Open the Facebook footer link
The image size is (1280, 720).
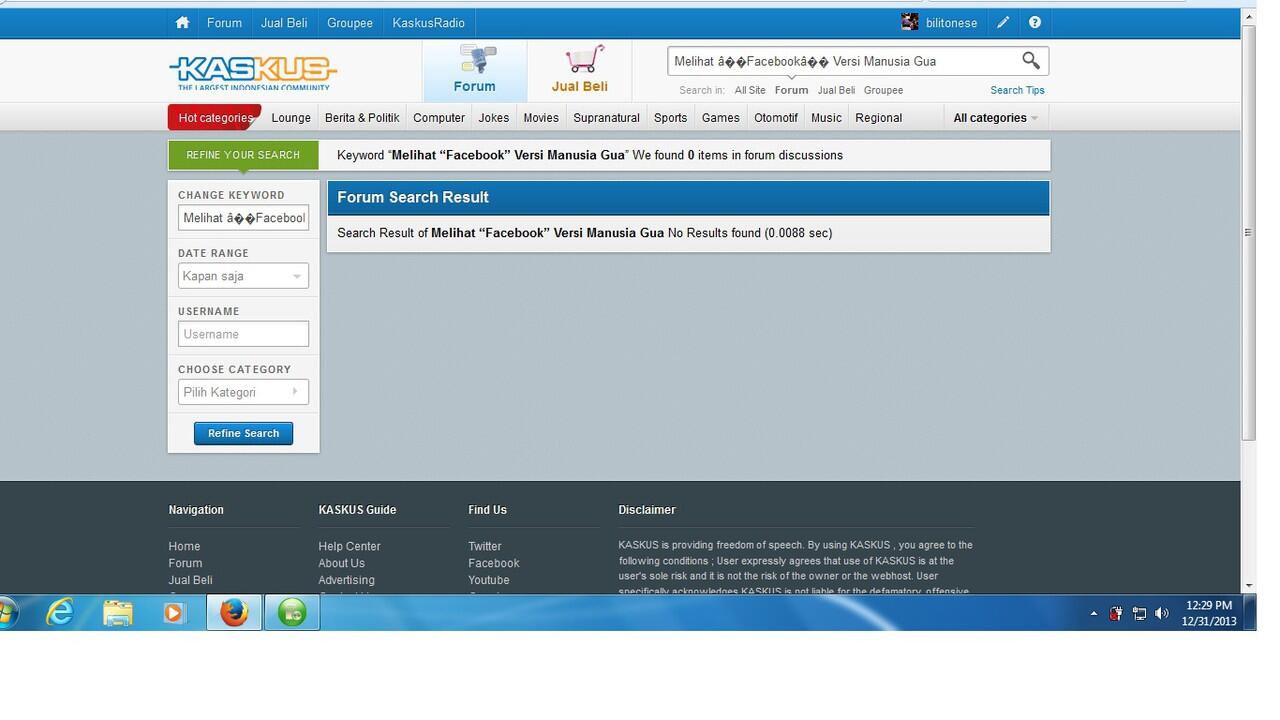pos(494,563)
